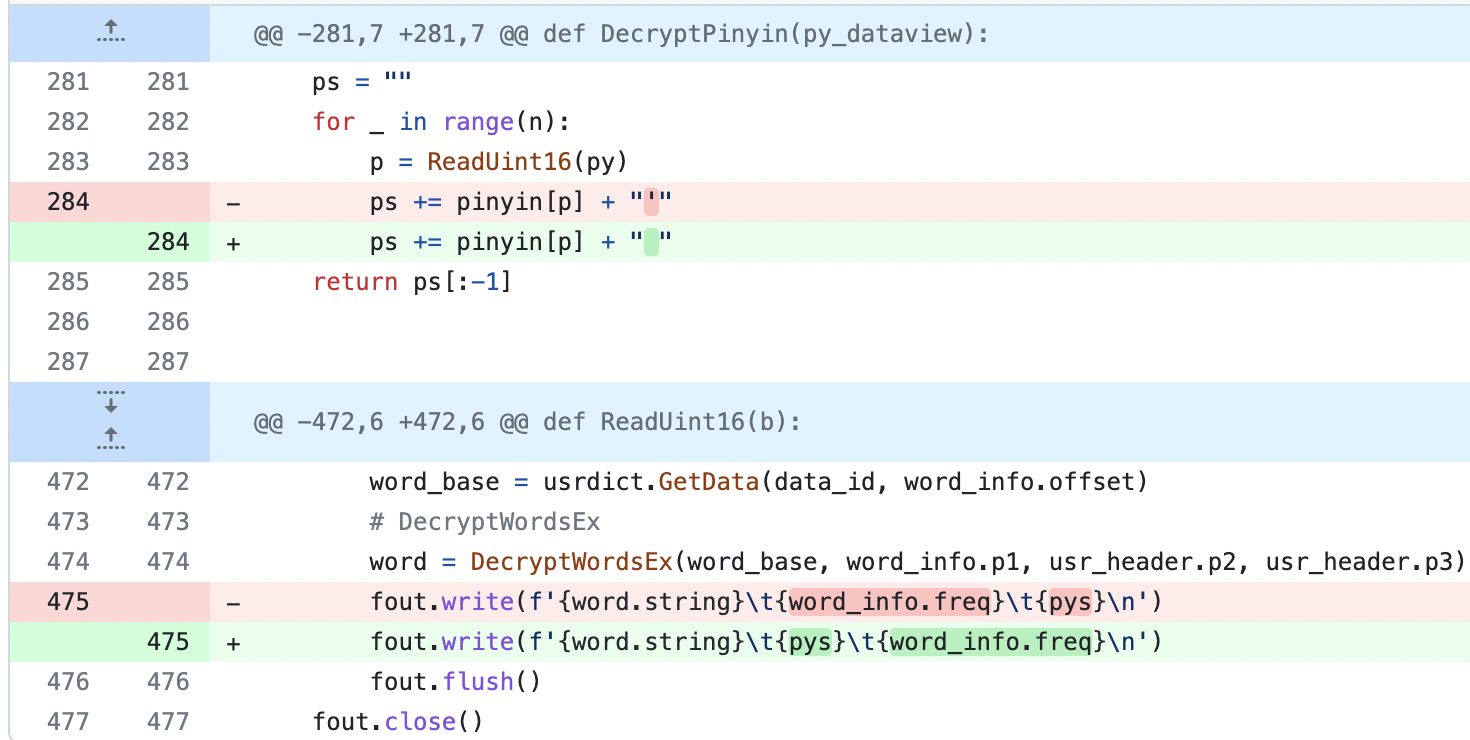Expand hidden lines above the DecryptPinyin hunk
This screenshot has width=1470, height=740.
coord(110,33)
